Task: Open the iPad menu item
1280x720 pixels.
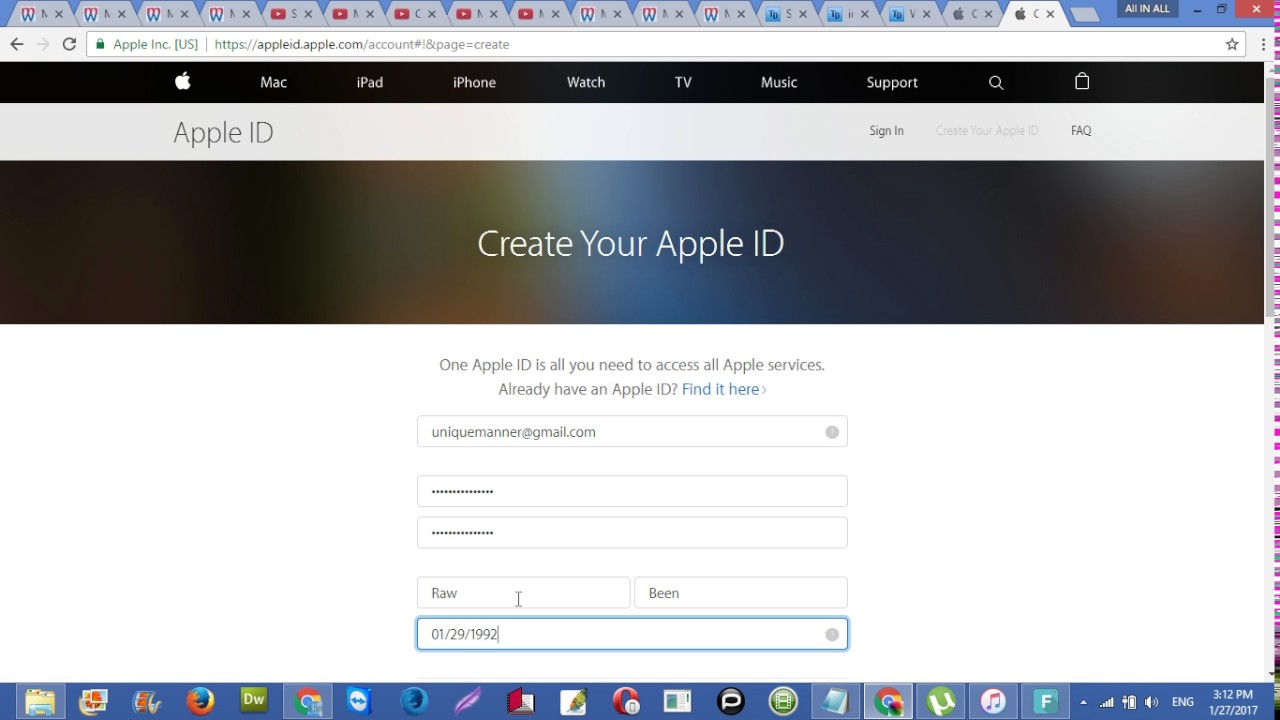Action: coord(370,82)
